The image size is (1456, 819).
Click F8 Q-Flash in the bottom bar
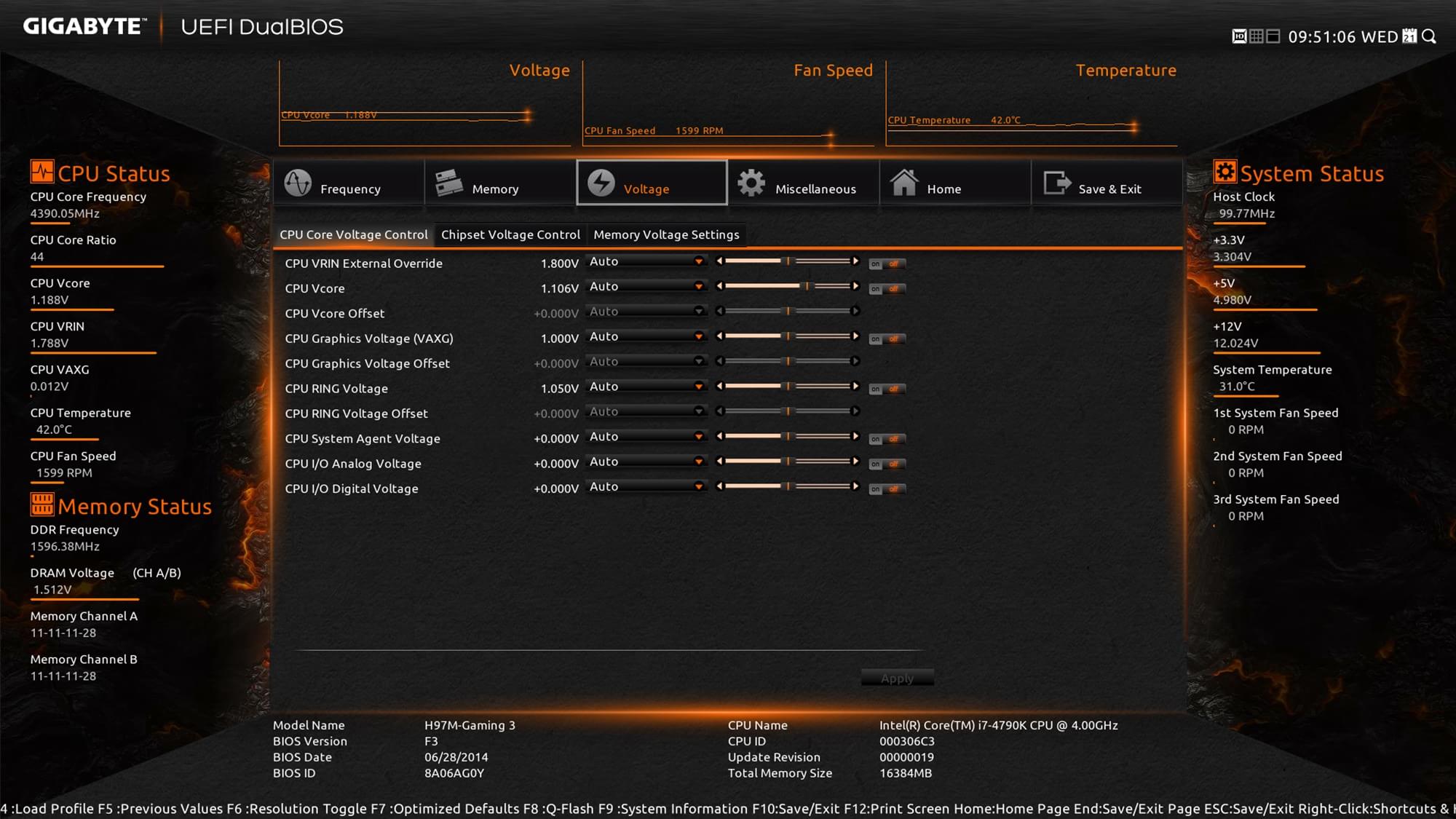pos(558,809)
